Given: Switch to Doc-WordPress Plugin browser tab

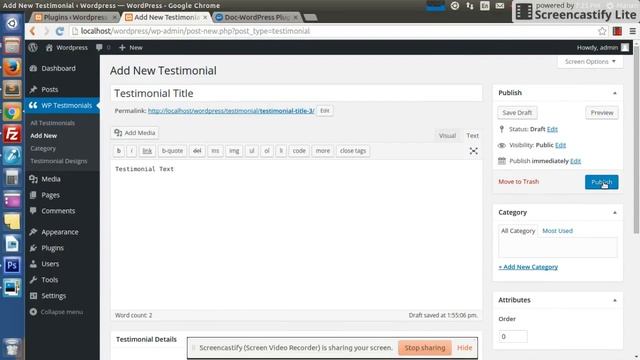Looking at the screenshot, I should point(257,17).
